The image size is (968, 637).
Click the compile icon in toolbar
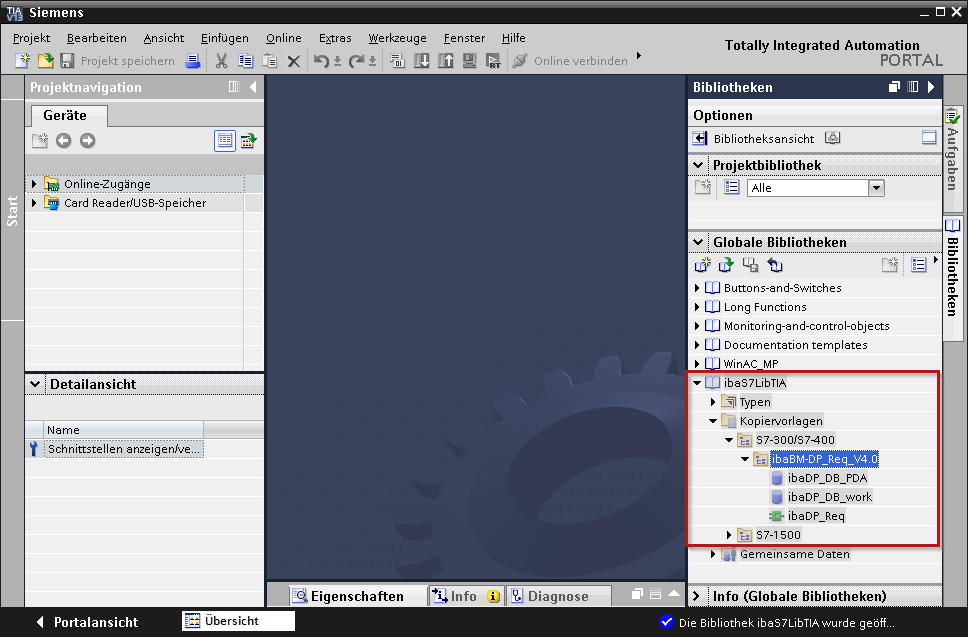pos(398,60)
